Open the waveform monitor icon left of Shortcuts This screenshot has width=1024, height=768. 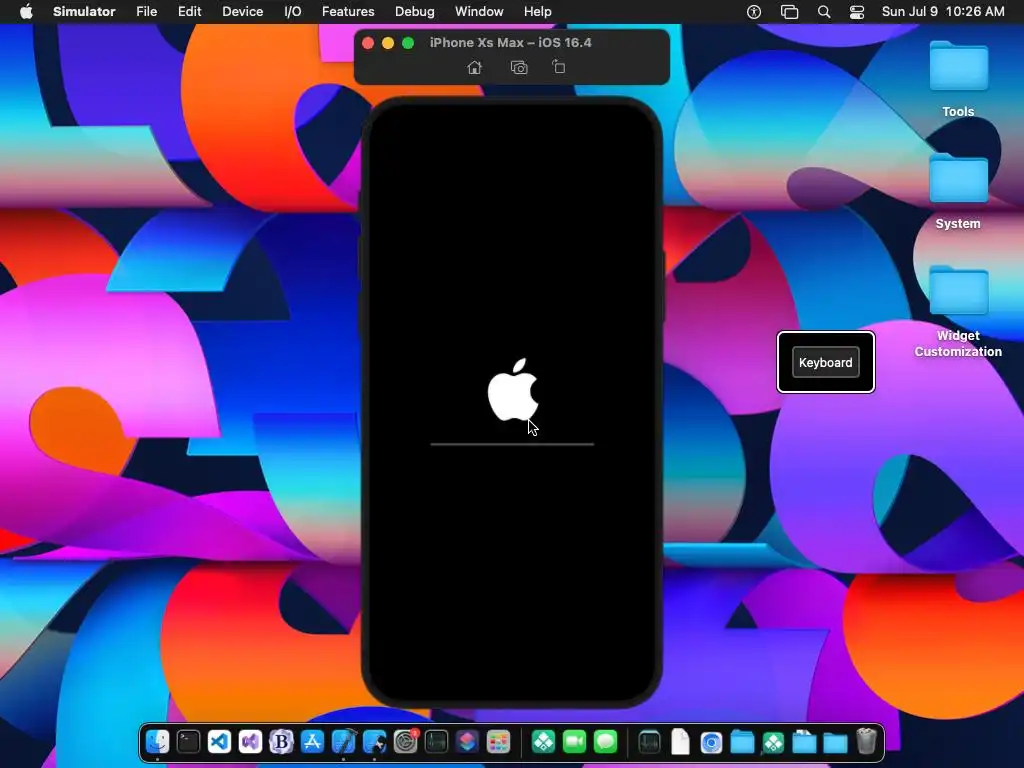point(436,742)
